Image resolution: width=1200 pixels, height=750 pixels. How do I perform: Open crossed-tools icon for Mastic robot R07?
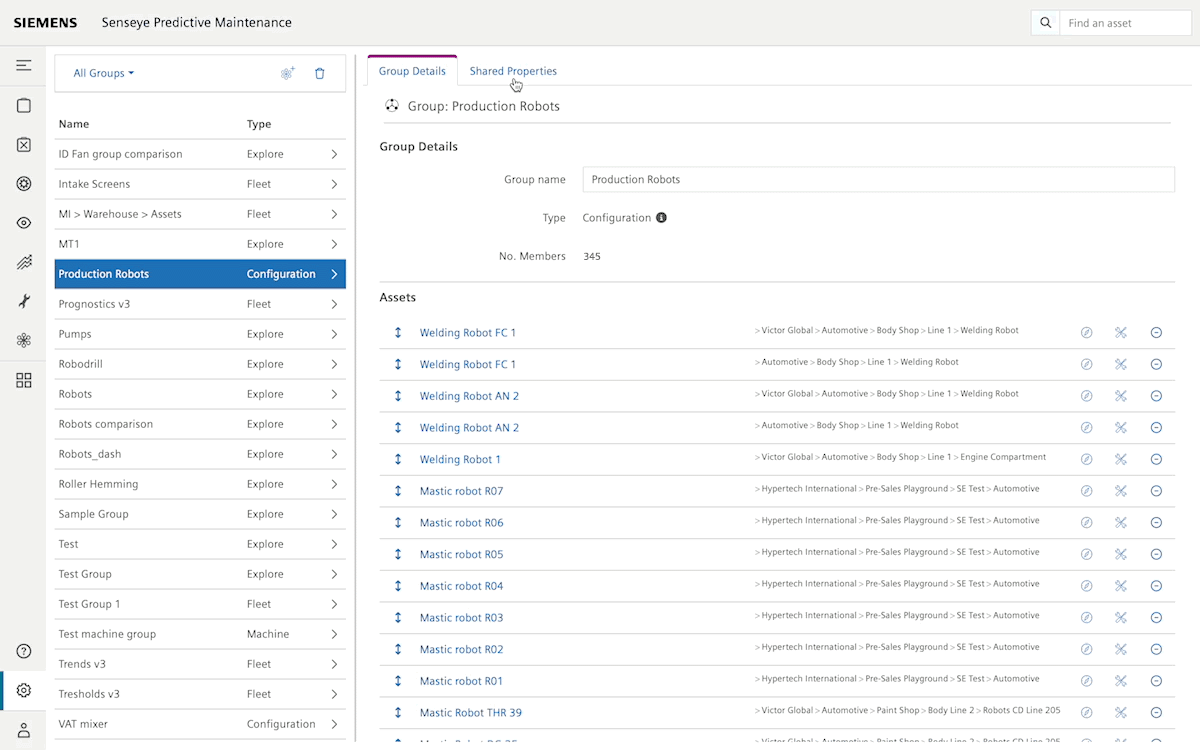pyautogui.click(x=1121, y=491)
